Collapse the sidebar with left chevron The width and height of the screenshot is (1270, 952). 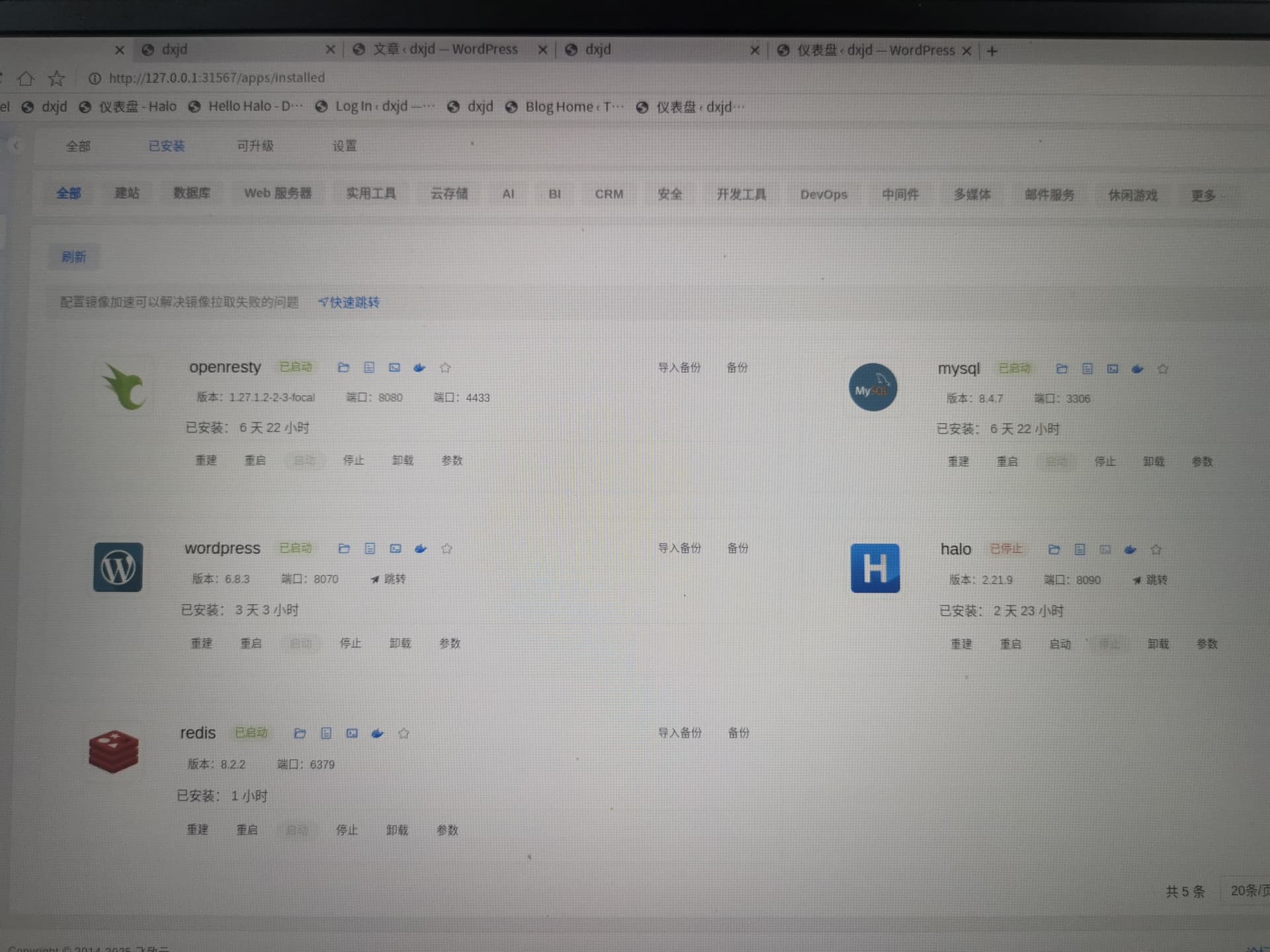point(16,145)
